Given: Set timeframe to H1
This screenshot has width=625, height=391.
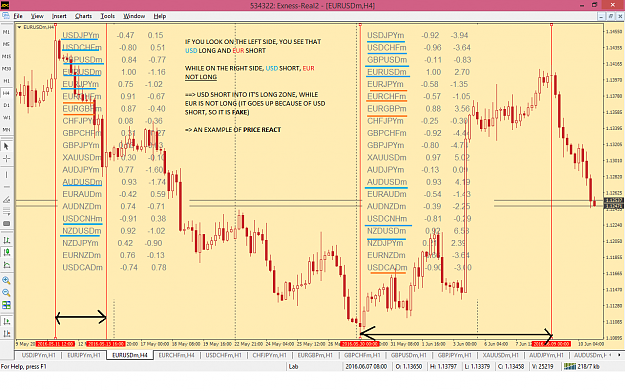Looking at the screenshot, I should (x=6, y=81).
